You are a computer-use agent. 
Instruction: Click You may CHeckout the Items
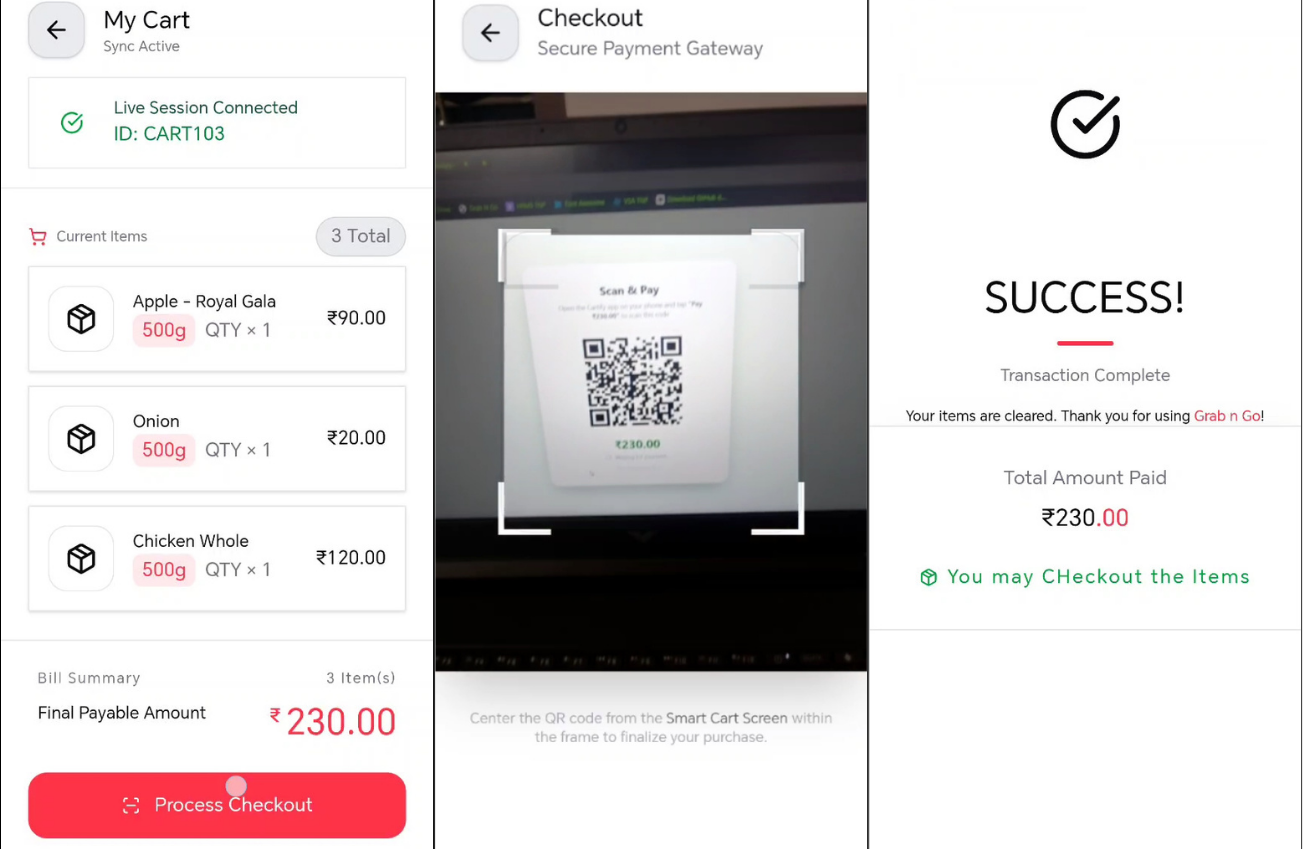[x=1097, y=577]
